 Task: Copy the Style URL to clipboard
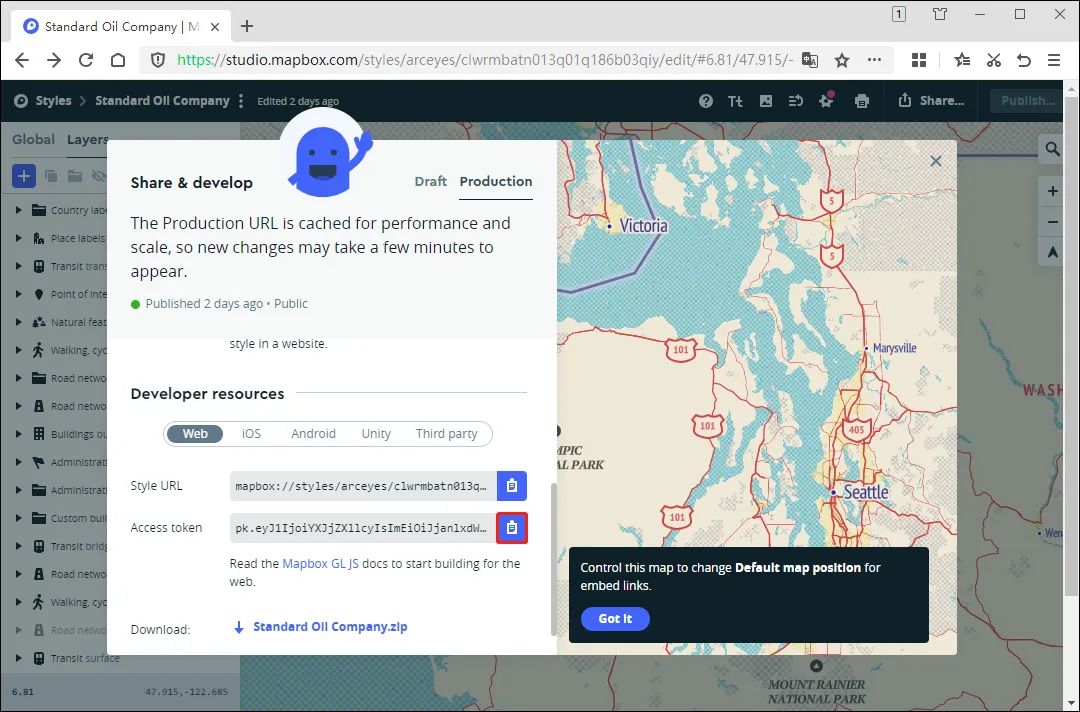tap(511, 485)
